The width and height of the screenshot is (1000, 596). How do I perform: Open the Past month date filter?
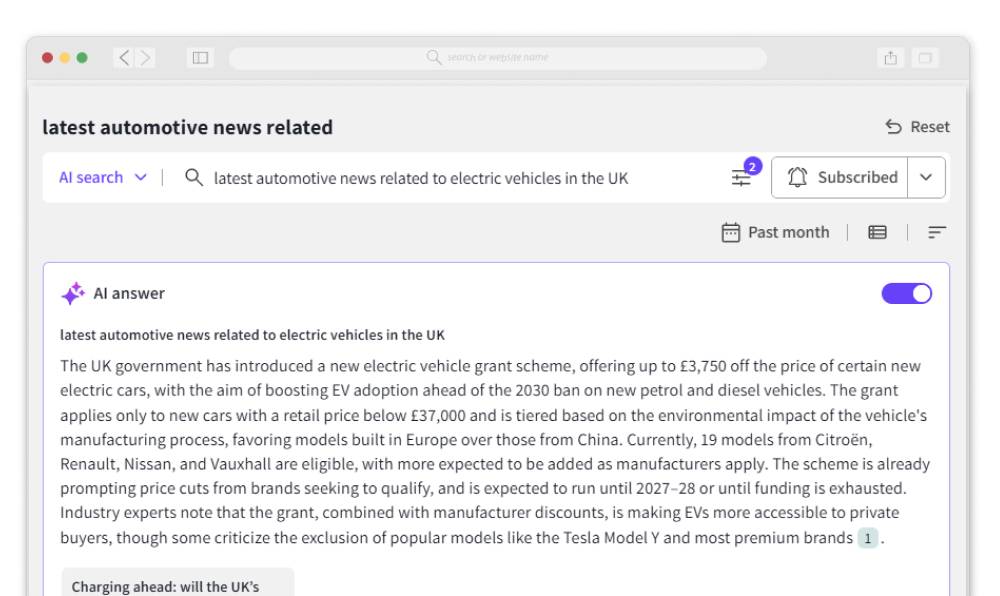775,232
